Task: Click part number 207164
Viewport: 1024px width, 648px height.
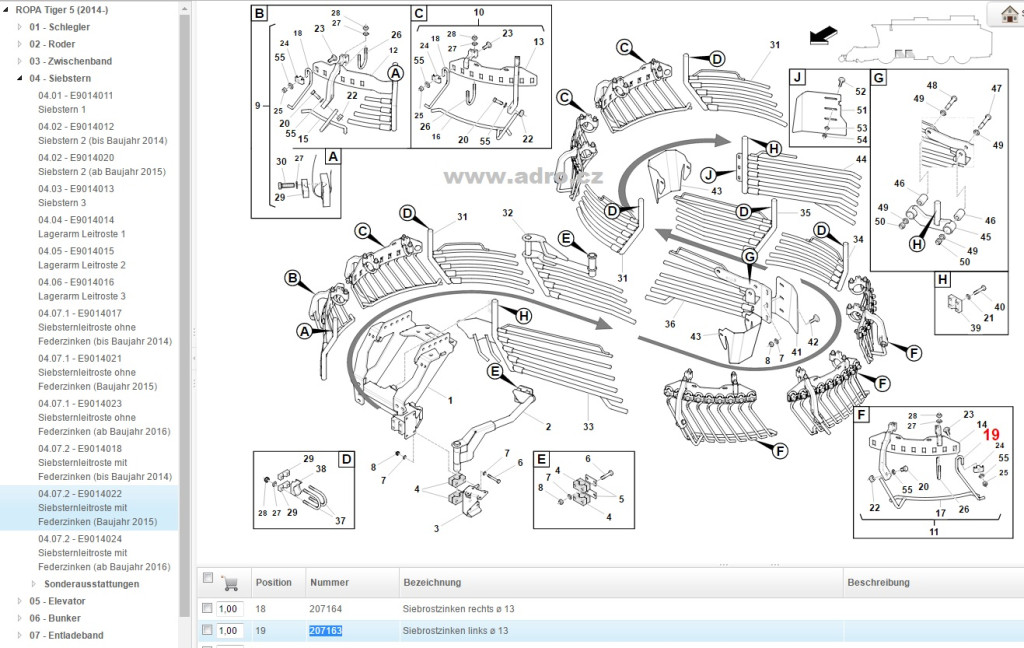Action: (x=325, y=609)
